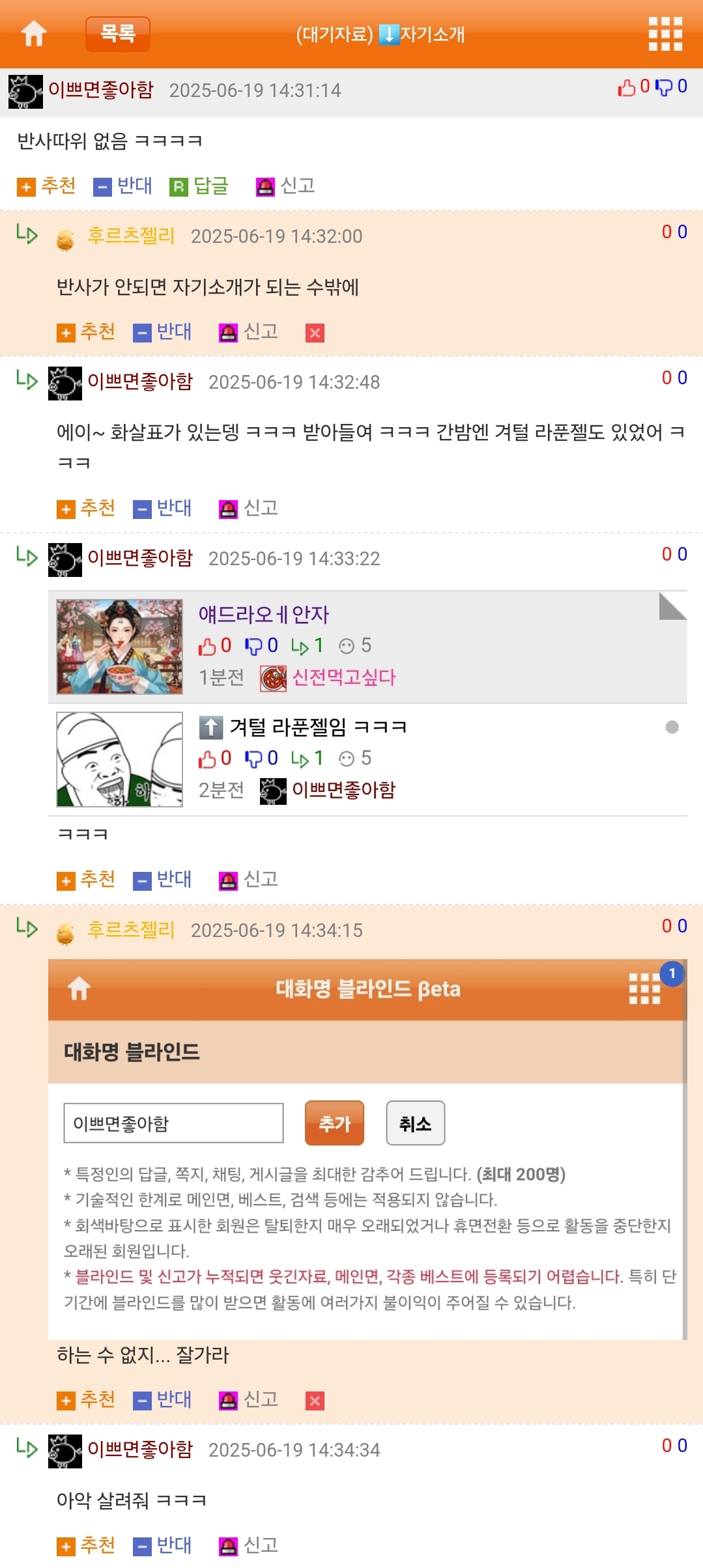Click 추천 on the 반사따위 없음 comment
This screenshot has width=703, height=1568.
pyautogui.click(x=46, y=186)
